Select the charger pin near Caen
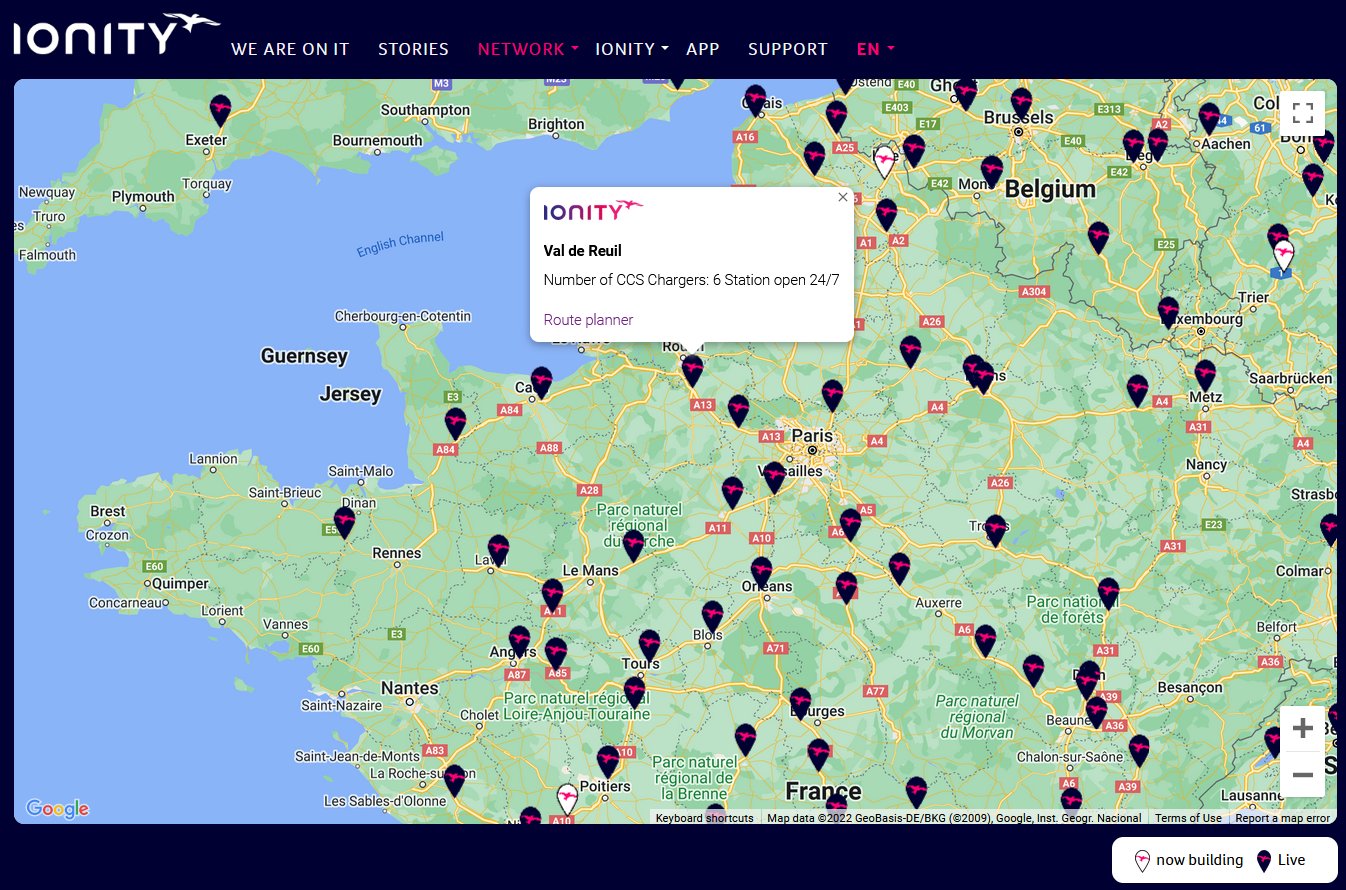 coord(541,381)
